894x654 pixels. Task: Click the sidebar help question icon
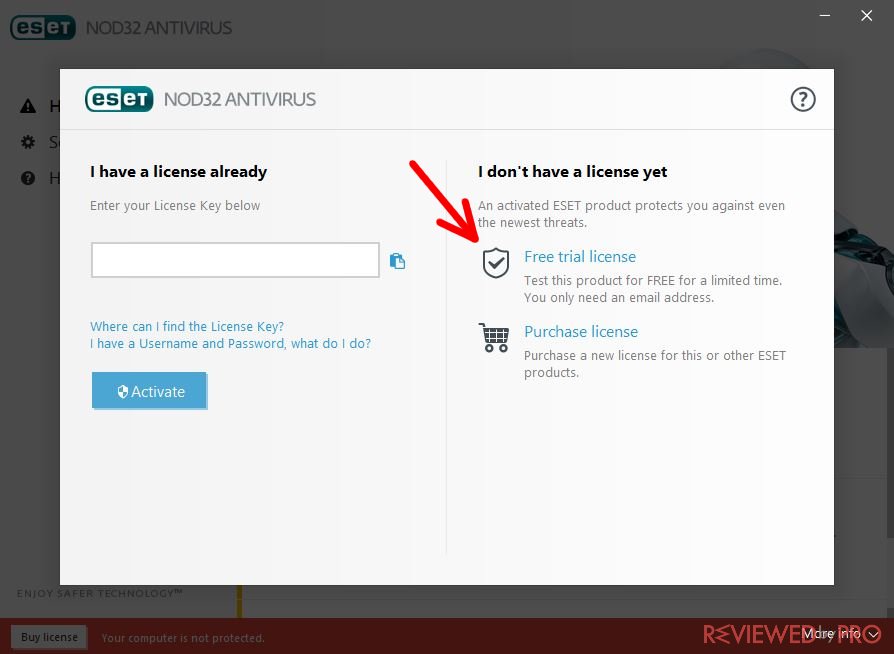coord(28,178)
